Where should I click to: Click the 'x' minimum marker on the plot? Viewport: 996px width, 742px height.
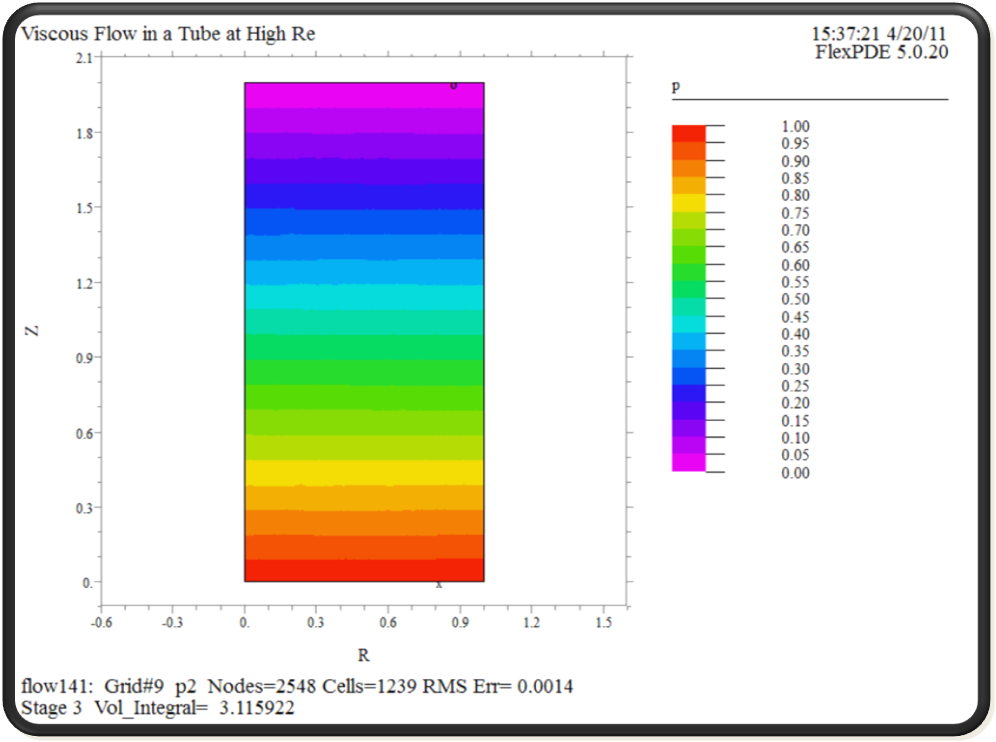click(439, 584)
